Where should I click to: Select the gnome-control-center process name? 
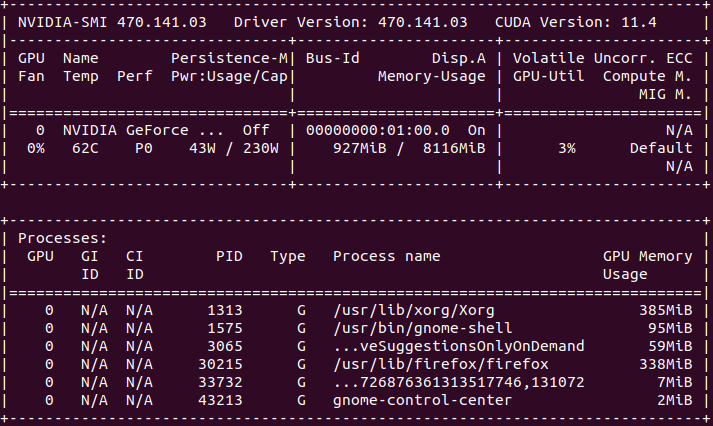[422, 401]
